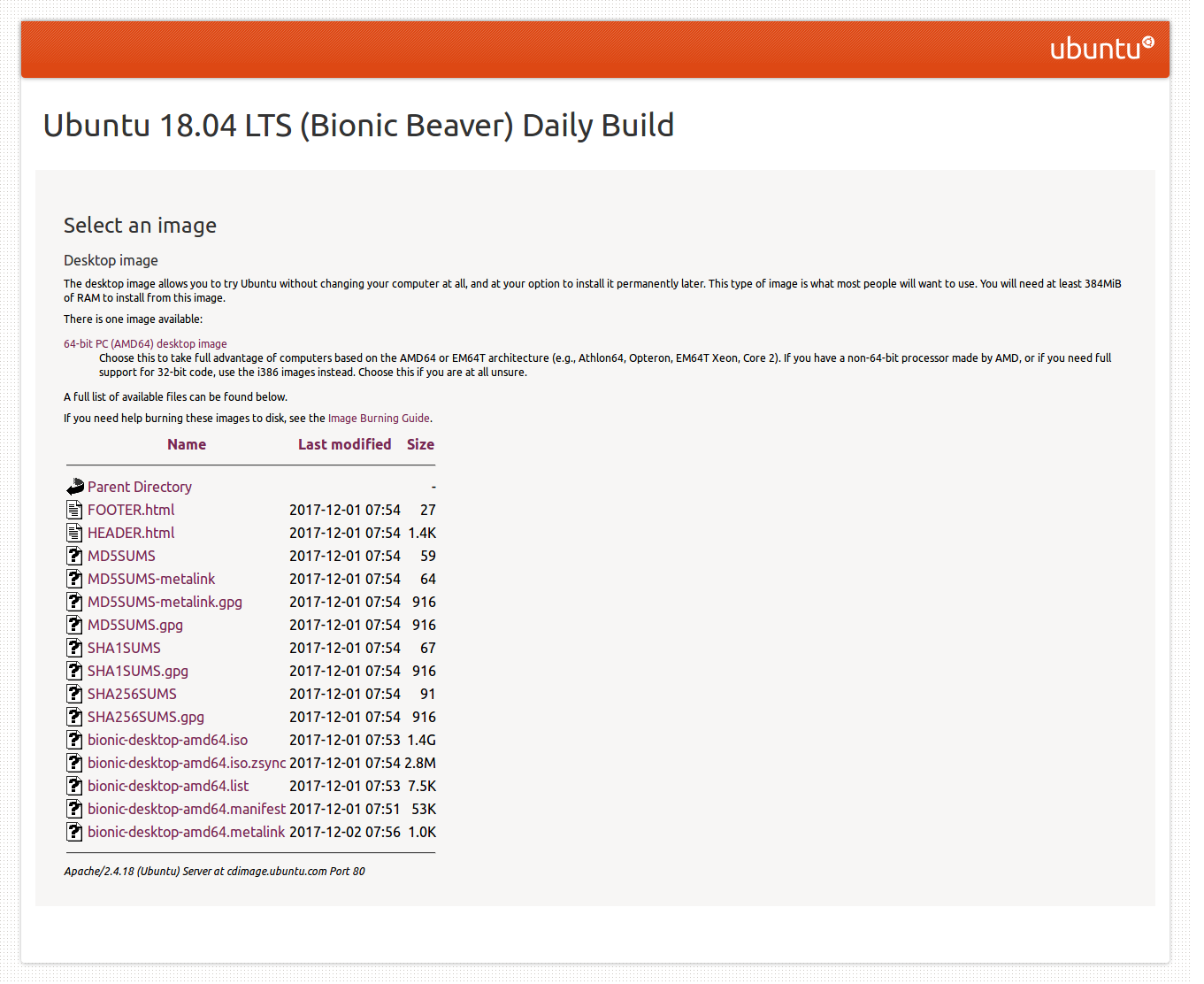Click the 53K size of the manifest
This screenshot has height=984, width=1204.
[424, 809]
